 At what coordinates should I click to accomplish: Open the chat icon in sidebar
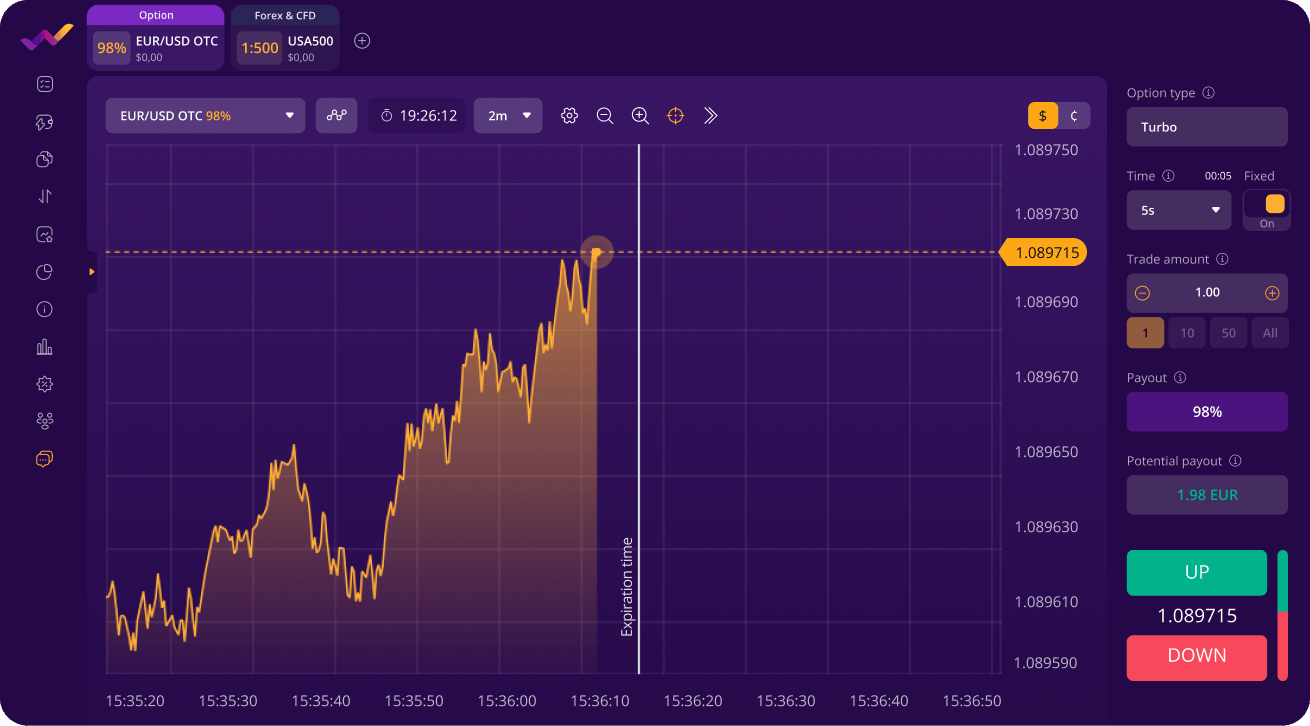point(44,459)
